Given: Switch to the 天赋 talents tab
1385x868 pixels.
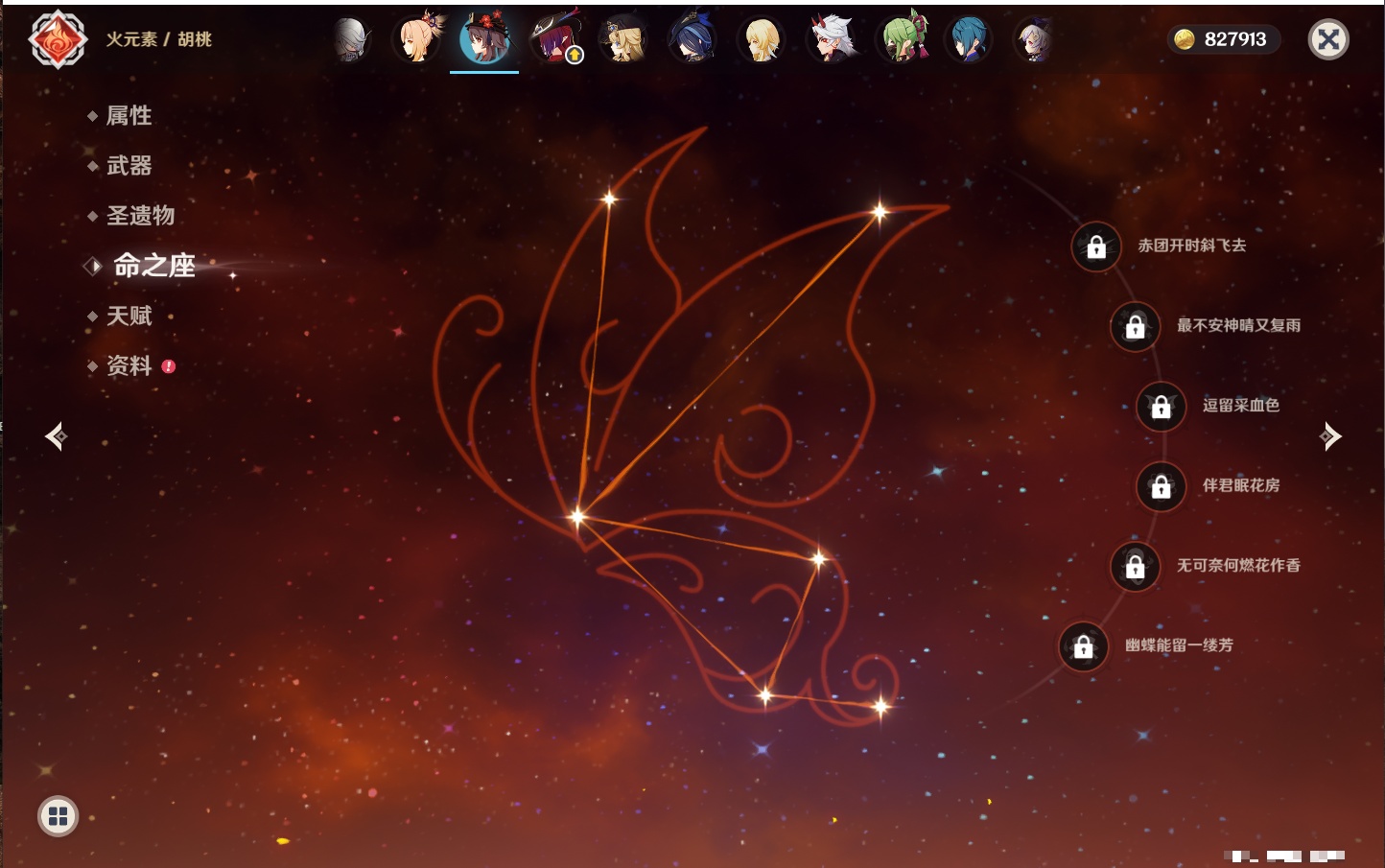Looking at the screenshot, I should tap(129, 316).
